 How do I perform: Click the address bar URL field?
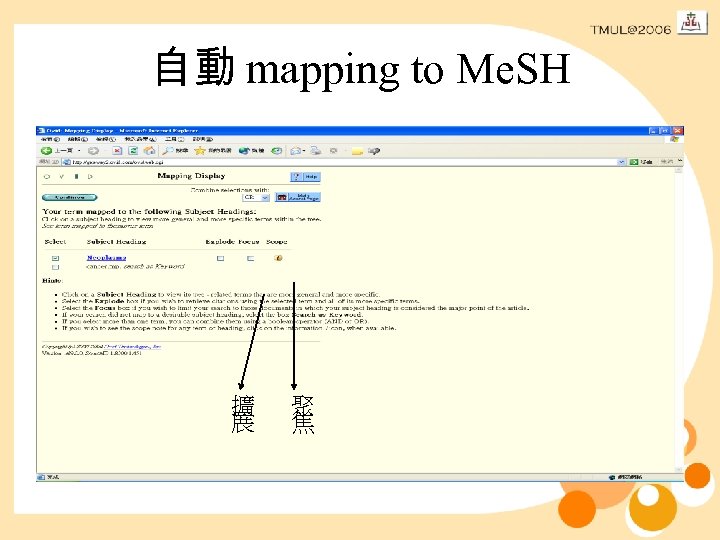point(344,162)
